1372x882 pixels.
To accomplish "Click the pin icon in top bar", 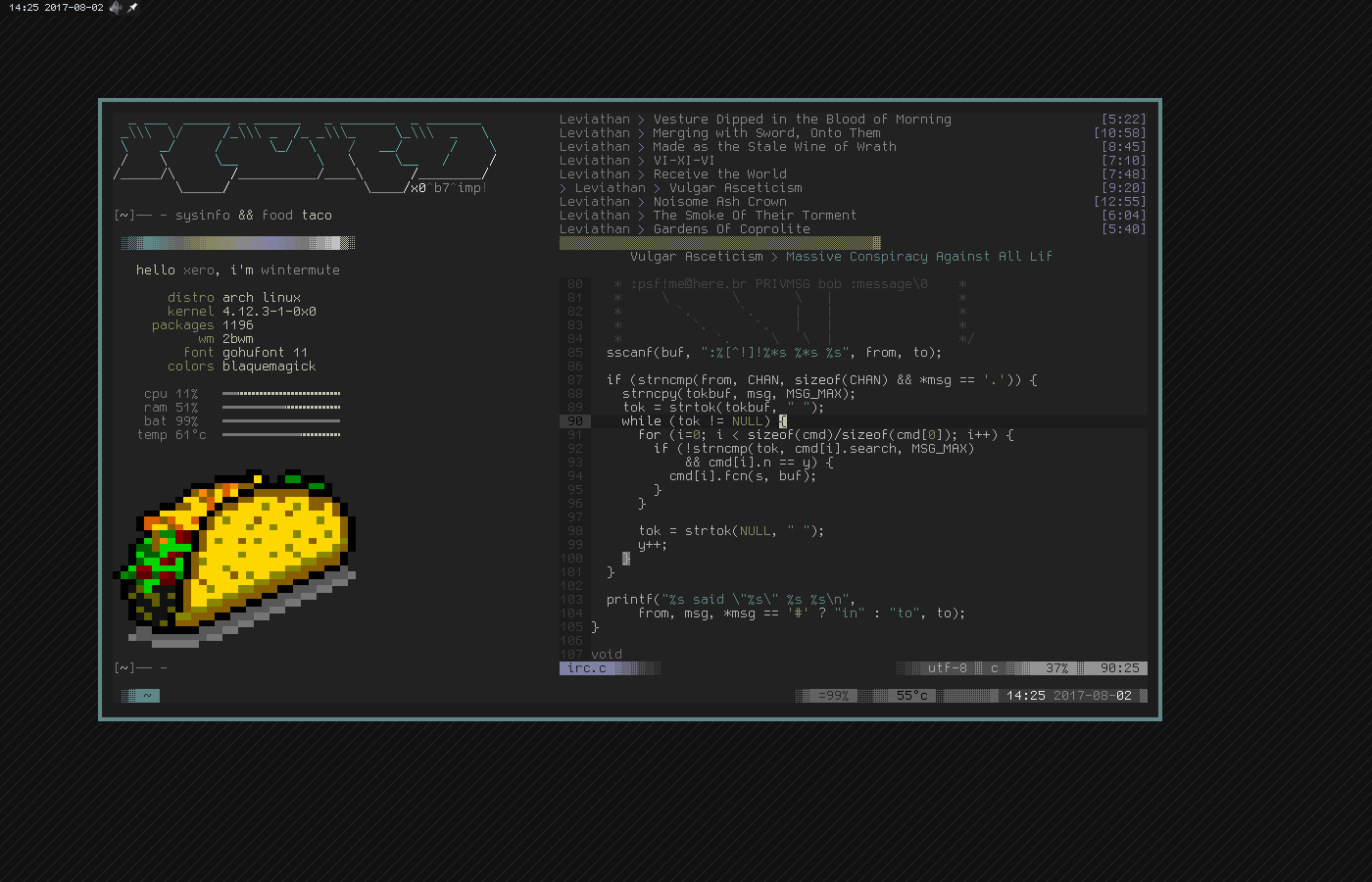I will [132, 8].
